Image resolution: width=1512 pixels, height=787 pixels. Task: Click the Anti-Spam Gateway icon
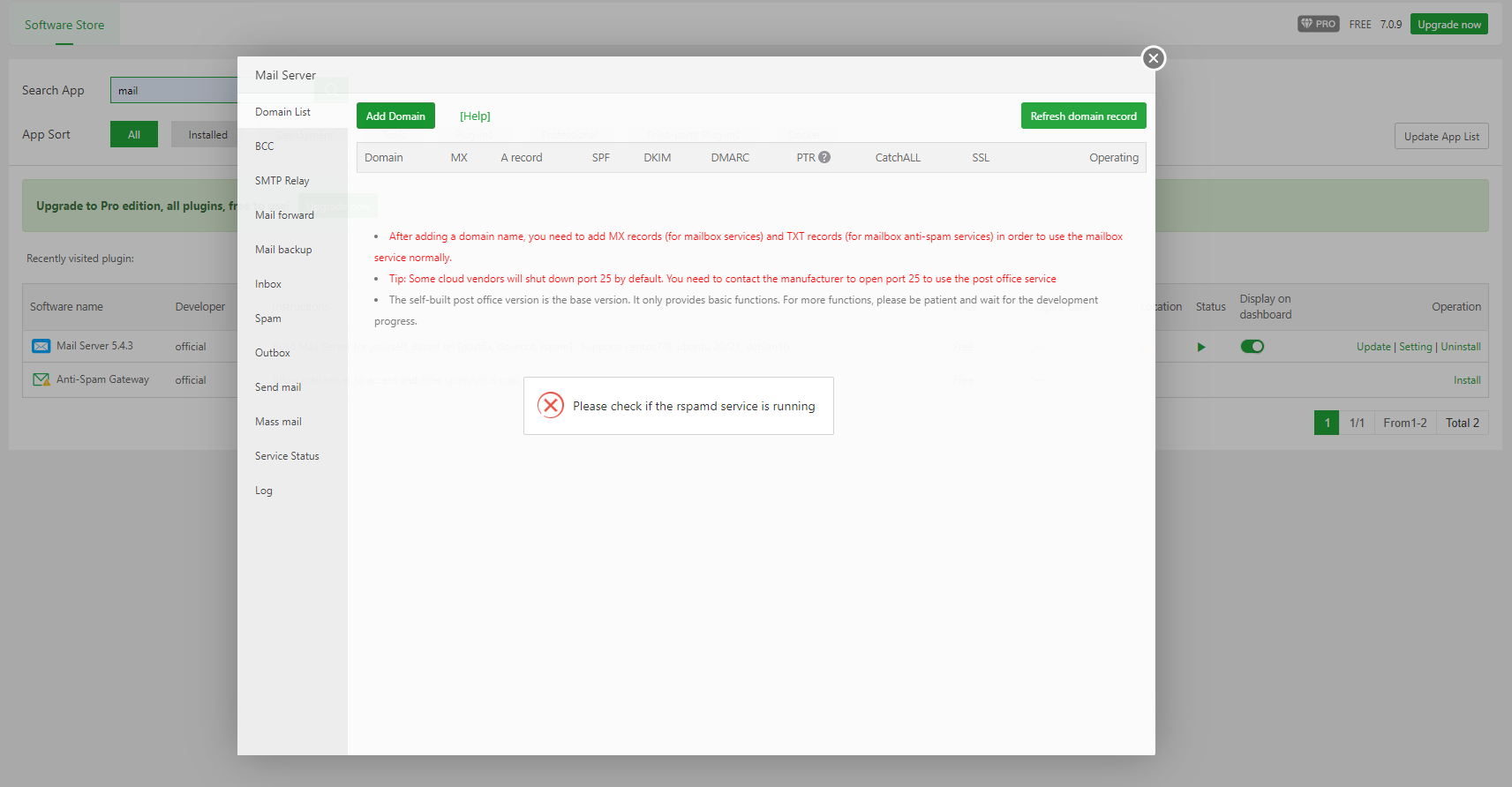(41, 379)
